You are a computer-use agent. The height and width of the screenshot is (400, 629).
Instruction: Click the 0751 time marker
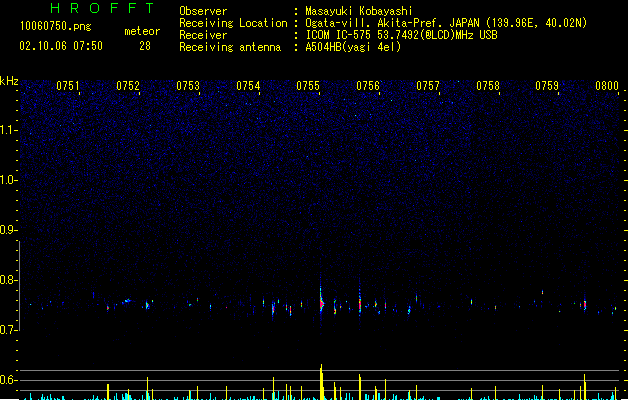(68, 86)
